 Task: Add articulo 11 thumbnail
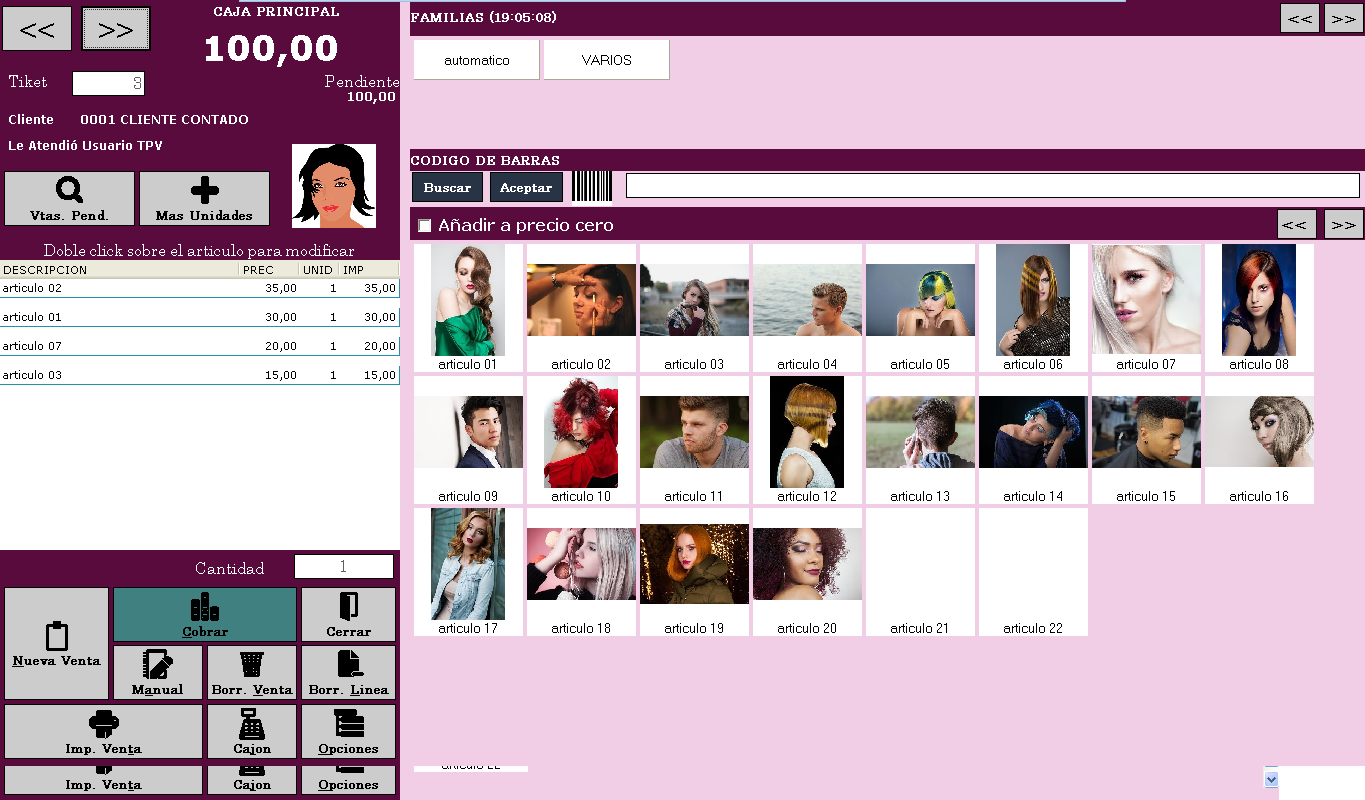coord(694,440)
